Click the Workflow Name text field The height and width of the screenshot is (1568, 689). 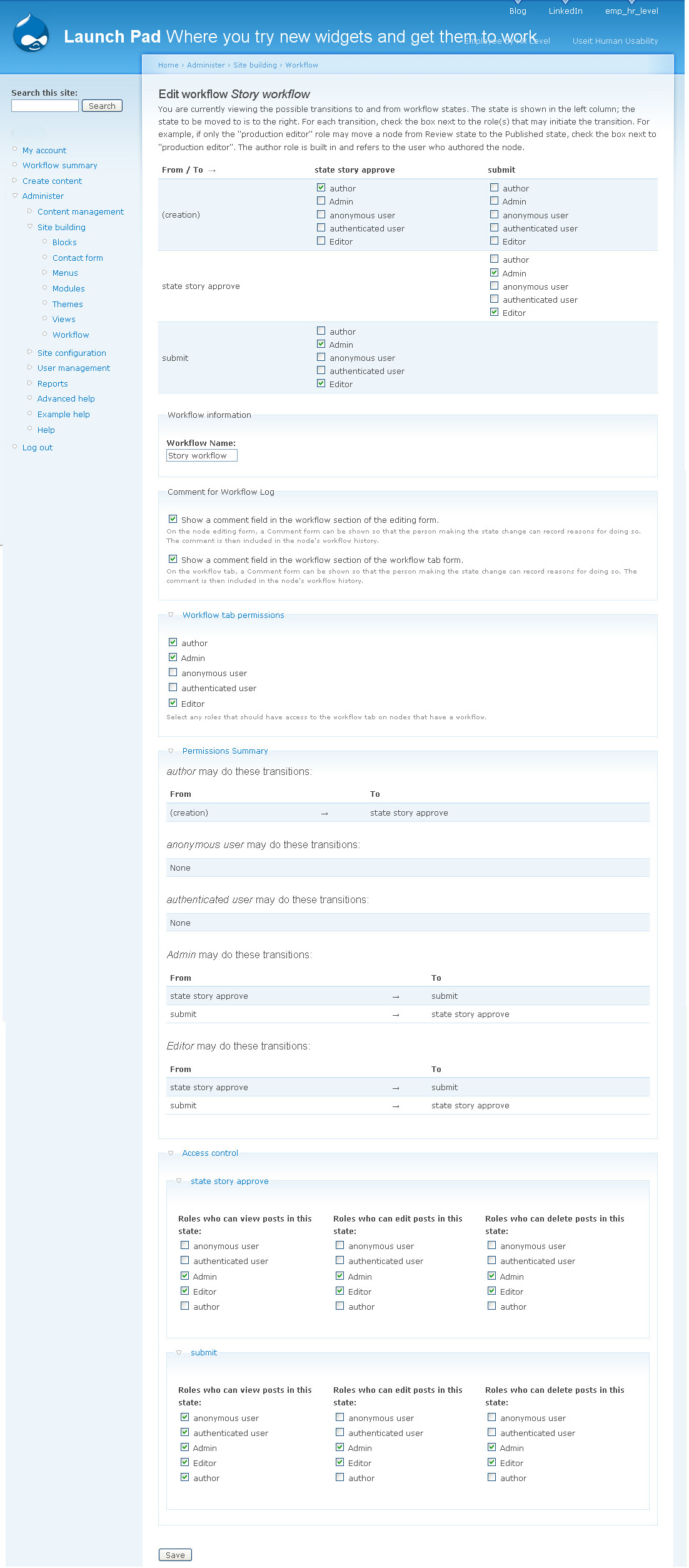click(x=202, y=455)
